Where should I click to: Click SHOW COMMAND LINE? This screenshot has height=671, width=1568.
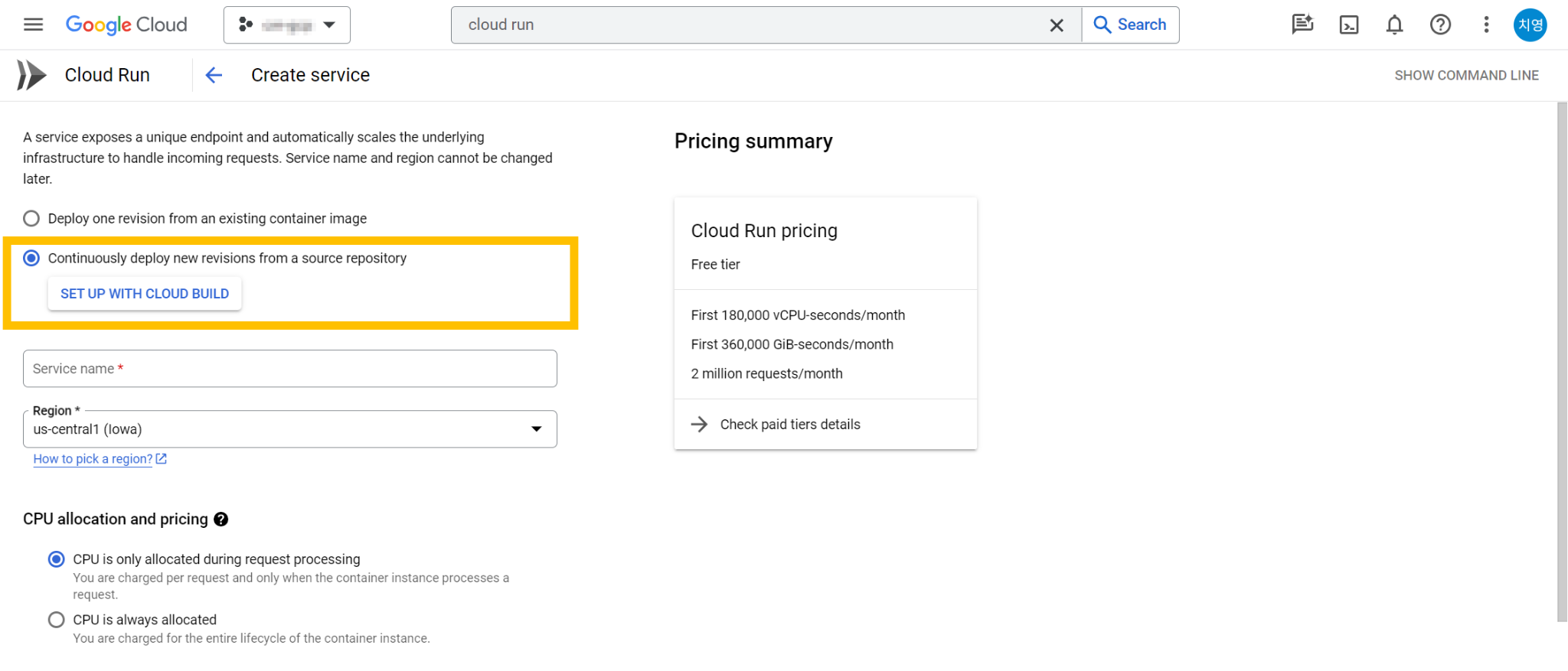(1466, 75)
